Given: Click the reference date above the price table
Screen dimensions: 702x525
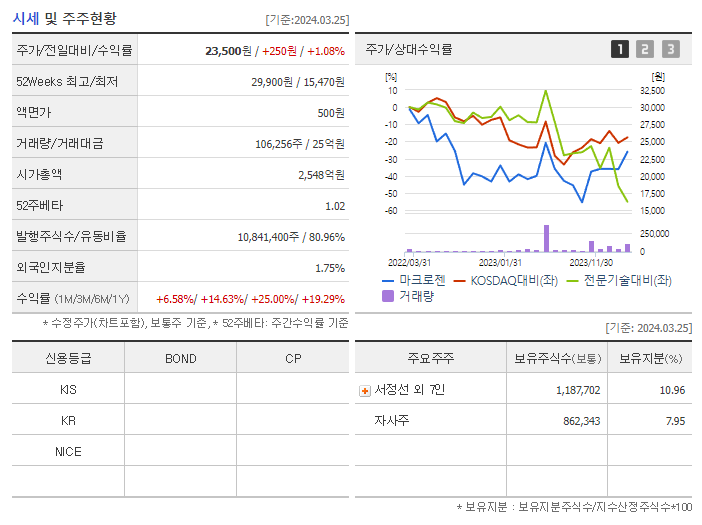Looking at the screenshot, I should point(307,20).
